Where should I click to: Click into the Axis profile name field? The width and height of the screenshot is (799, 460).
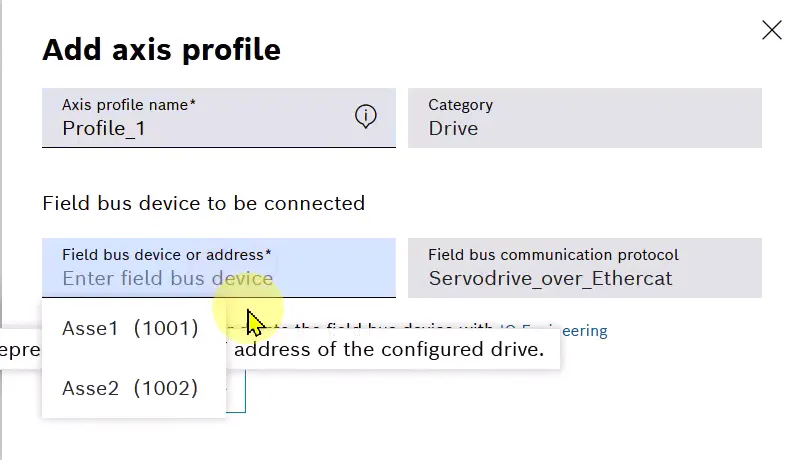tap(219, 118)
